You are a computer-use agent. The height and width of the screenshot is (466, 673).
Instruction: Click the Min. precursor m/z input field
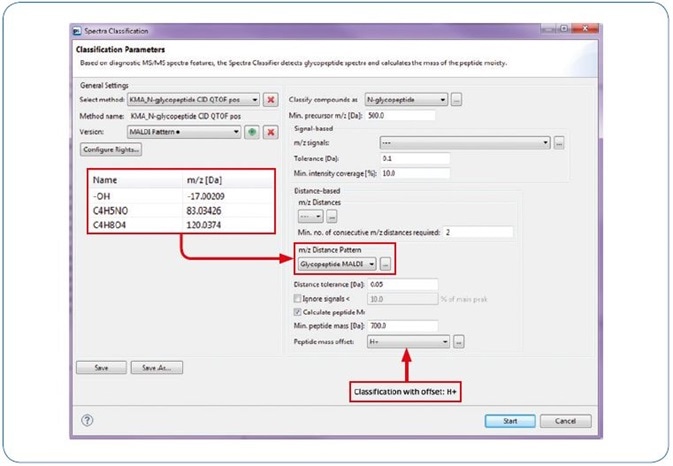400,115
